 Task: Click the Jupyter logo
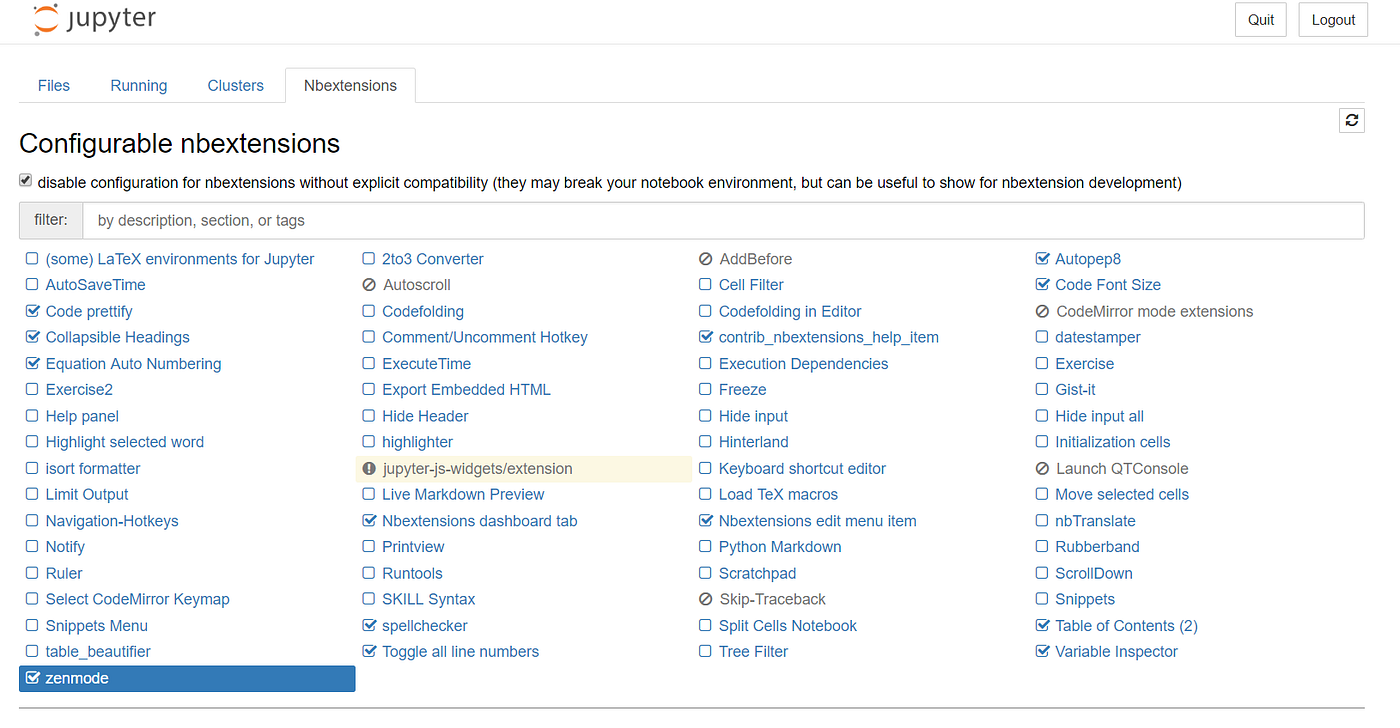pyautogui.click(x=94, y=20)
